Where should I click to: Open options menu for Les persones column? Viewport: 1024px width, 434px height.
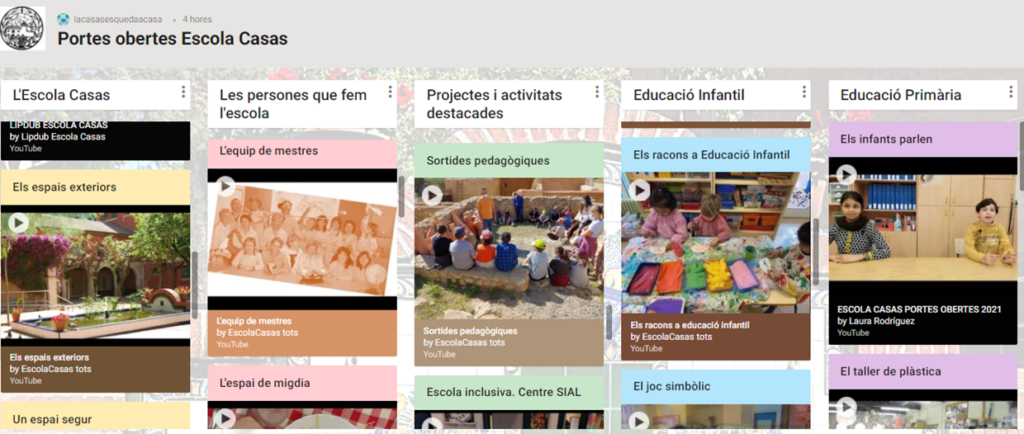390,93
